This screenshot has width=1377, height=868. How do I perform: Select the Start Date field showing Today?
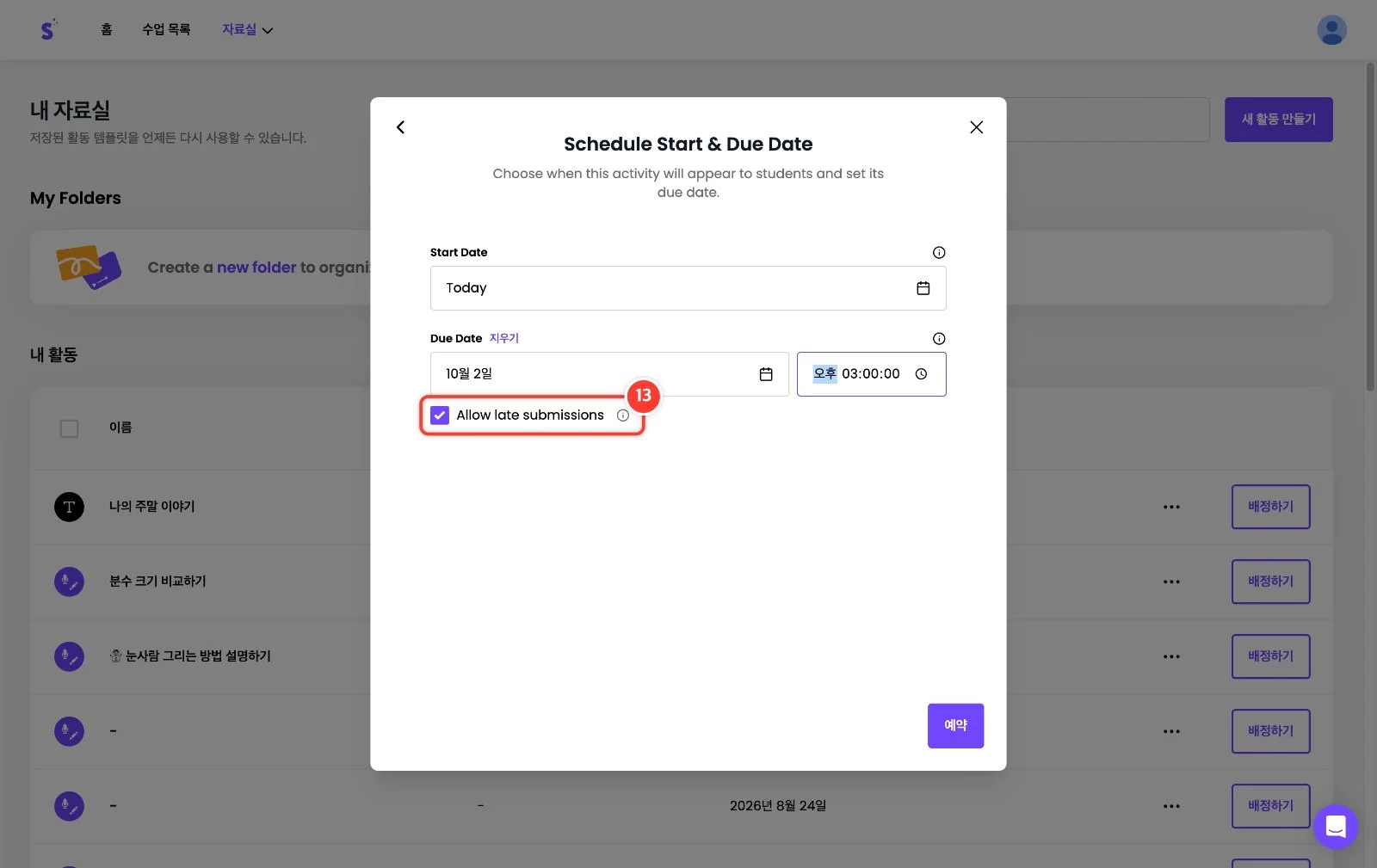(x=688, y=288)
